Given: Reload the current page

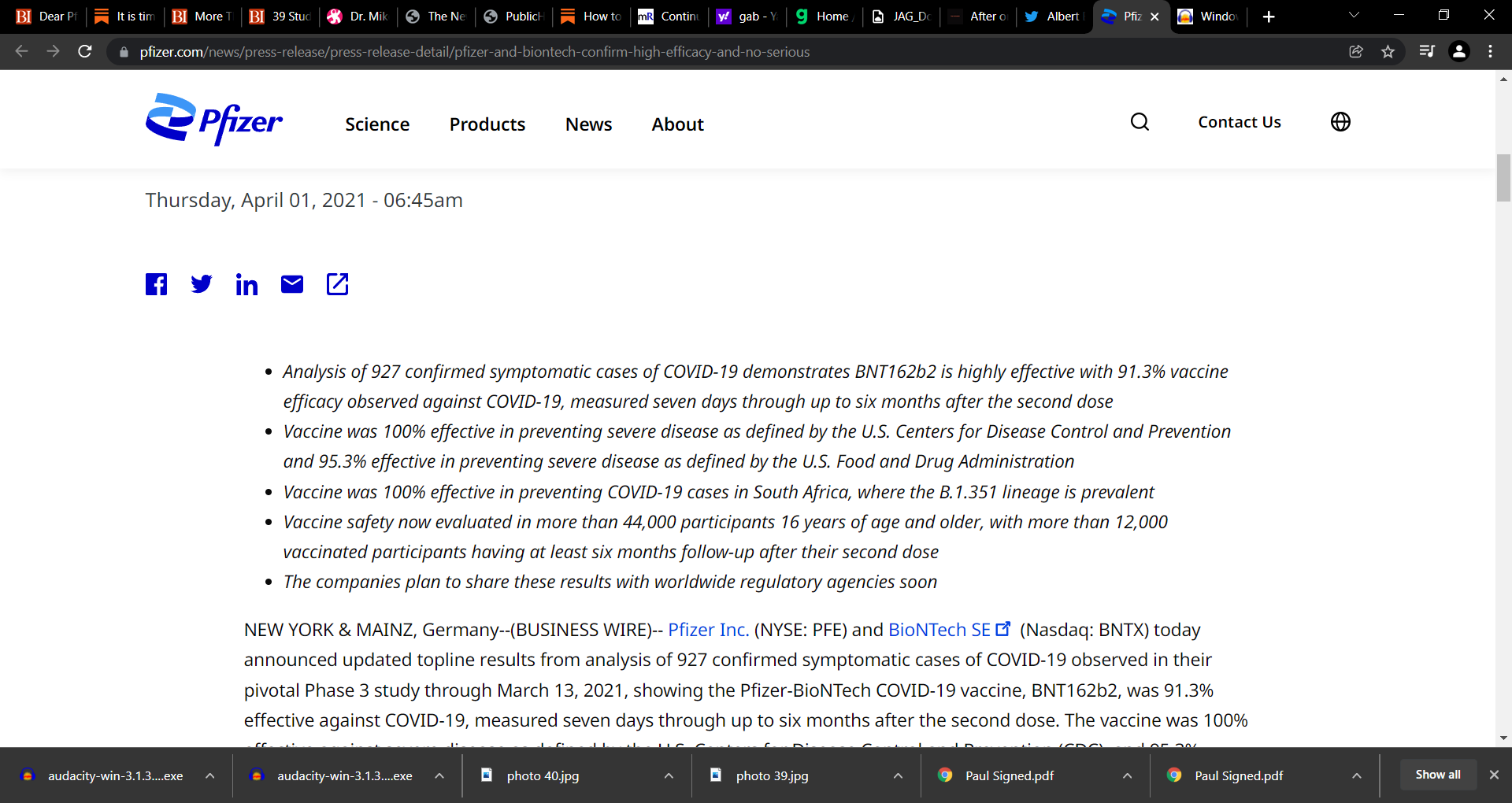Looking at the screenshot, I should 85,52.
